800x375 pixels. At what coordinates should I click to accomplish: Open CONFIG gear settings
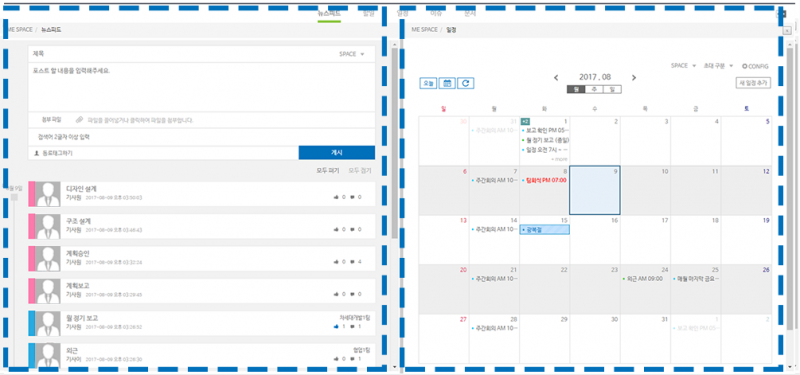(x=755, y=66)
